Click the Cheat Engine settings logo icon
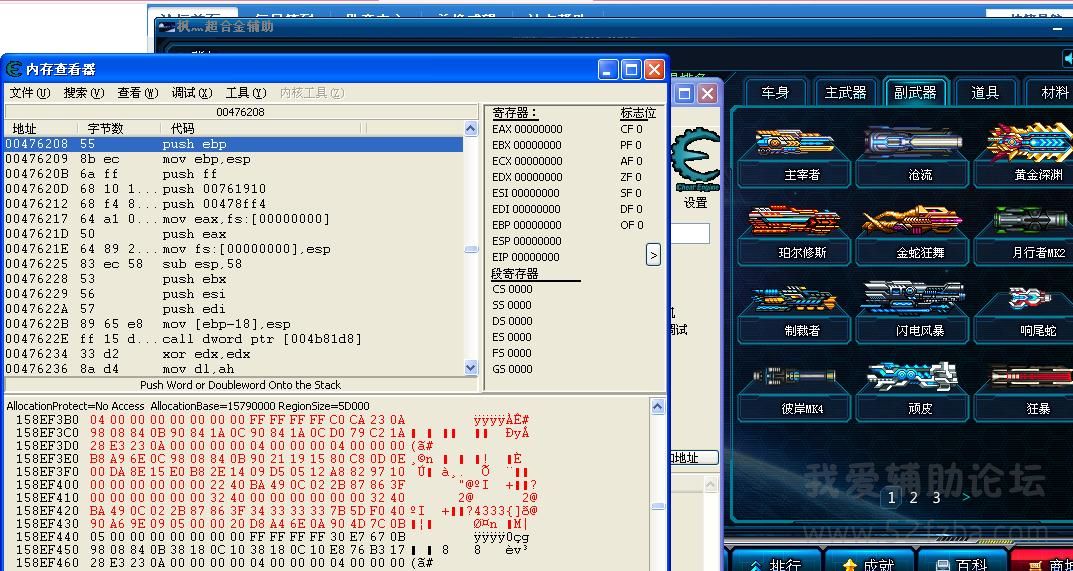Screen dimensions: 1073x571 click(x=696, y=160)
